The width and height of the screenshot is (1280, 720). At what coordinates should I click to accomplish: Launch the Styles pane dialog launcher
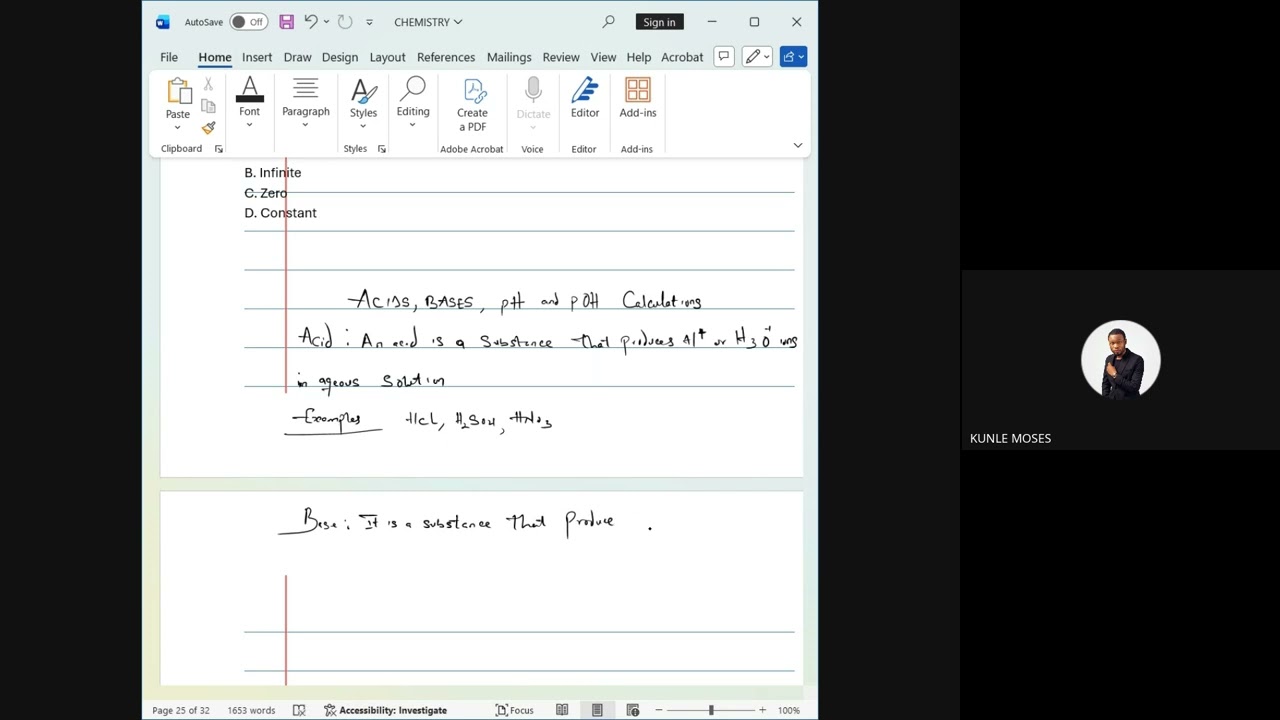coord(382,149)
